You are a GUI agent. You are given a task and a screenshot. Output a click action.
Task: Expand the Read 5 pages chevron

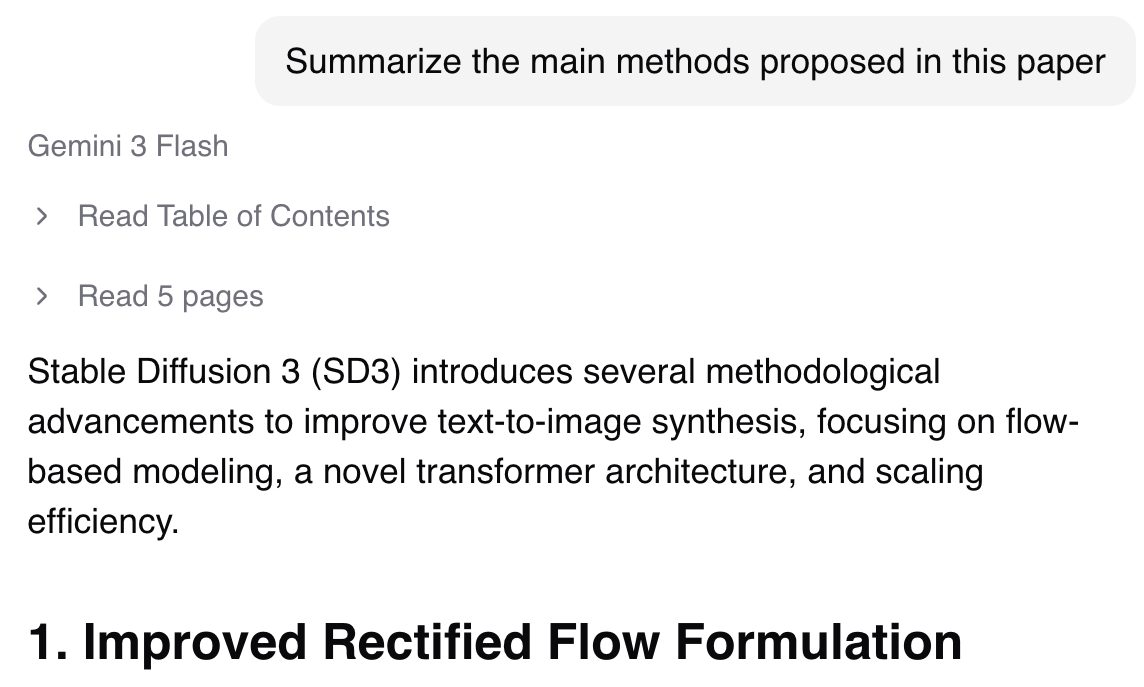coord(42,296)
